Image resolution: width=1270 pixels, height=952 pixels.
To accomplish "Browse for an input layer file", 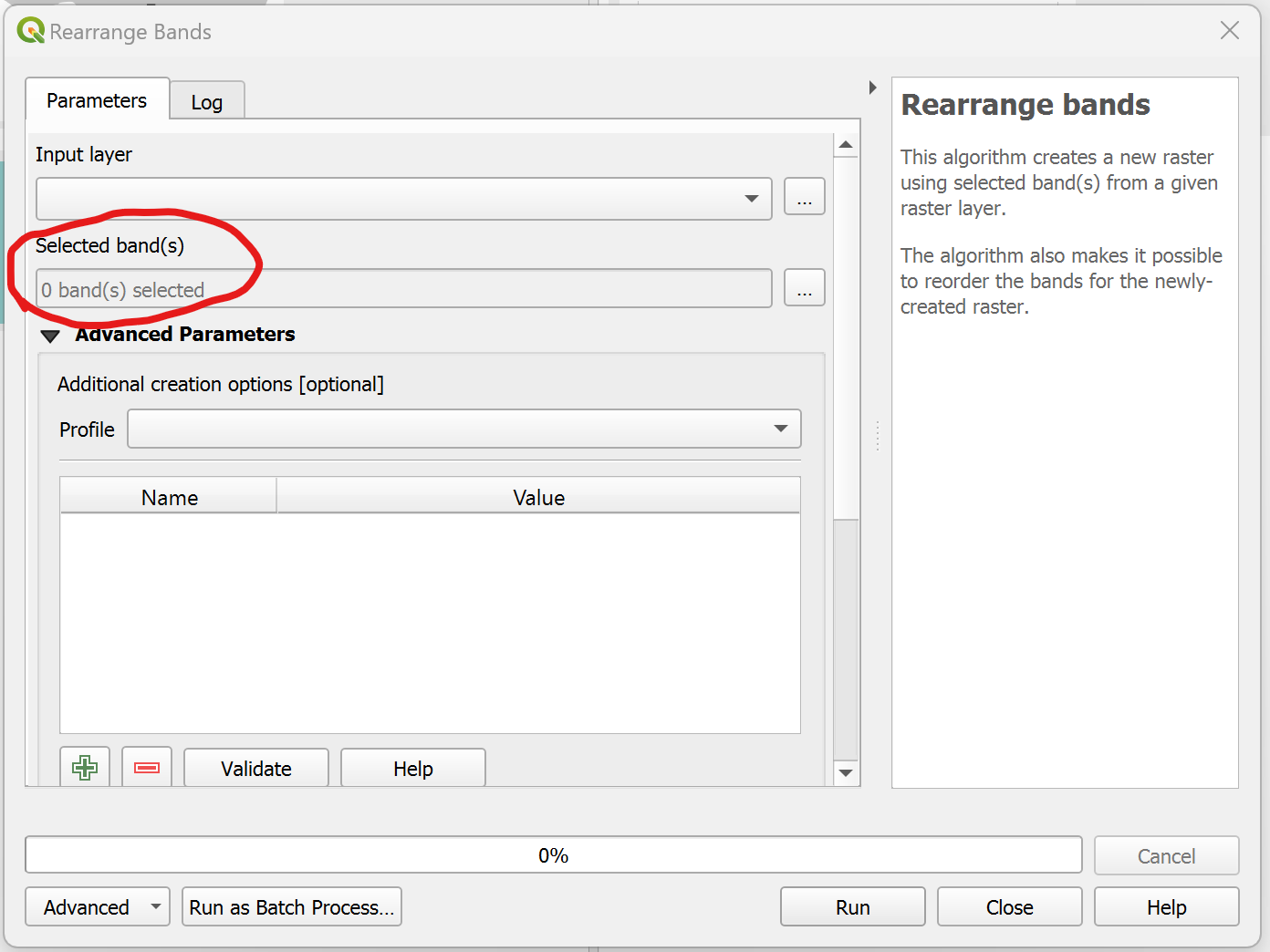I will coord(804,196).
